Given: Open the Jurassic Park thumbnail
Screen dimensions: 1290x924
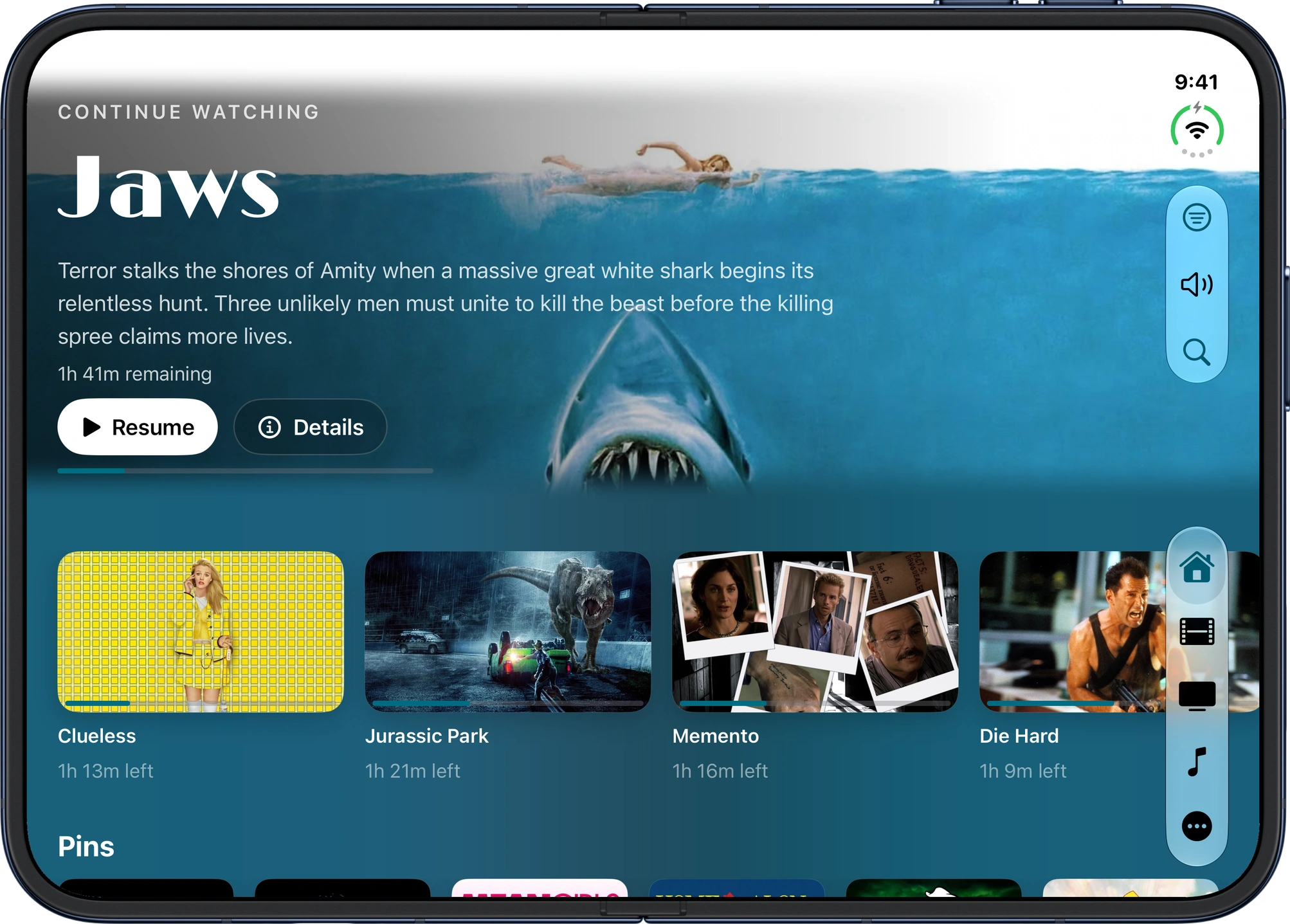Looking at the screenshot, I should point(508,631).
